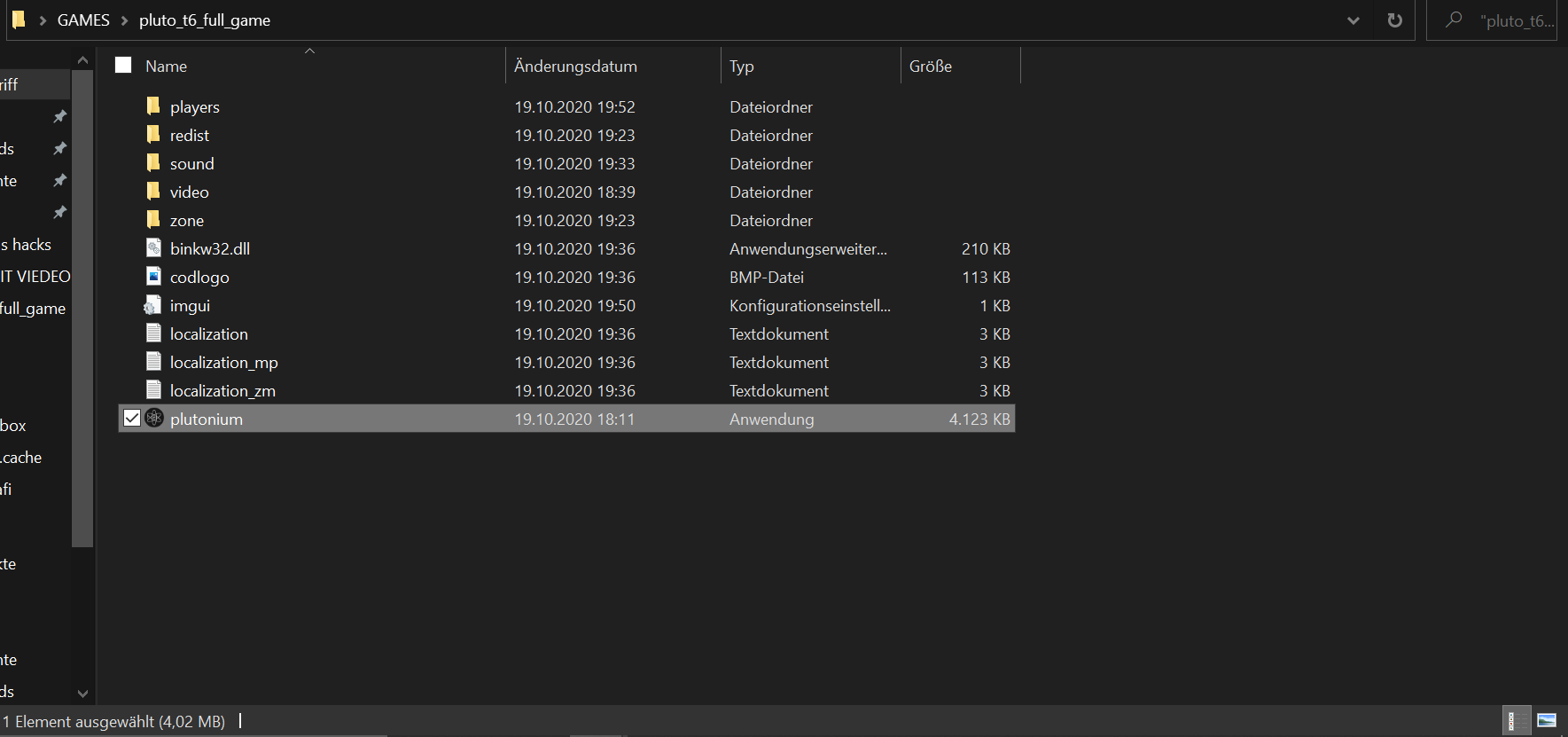Switch to details view layout icon

coord(1517,720)
